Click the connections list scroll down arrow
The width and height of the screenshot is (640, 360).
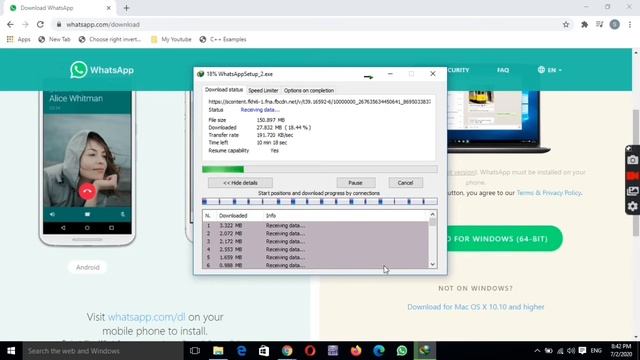(432, 264)
